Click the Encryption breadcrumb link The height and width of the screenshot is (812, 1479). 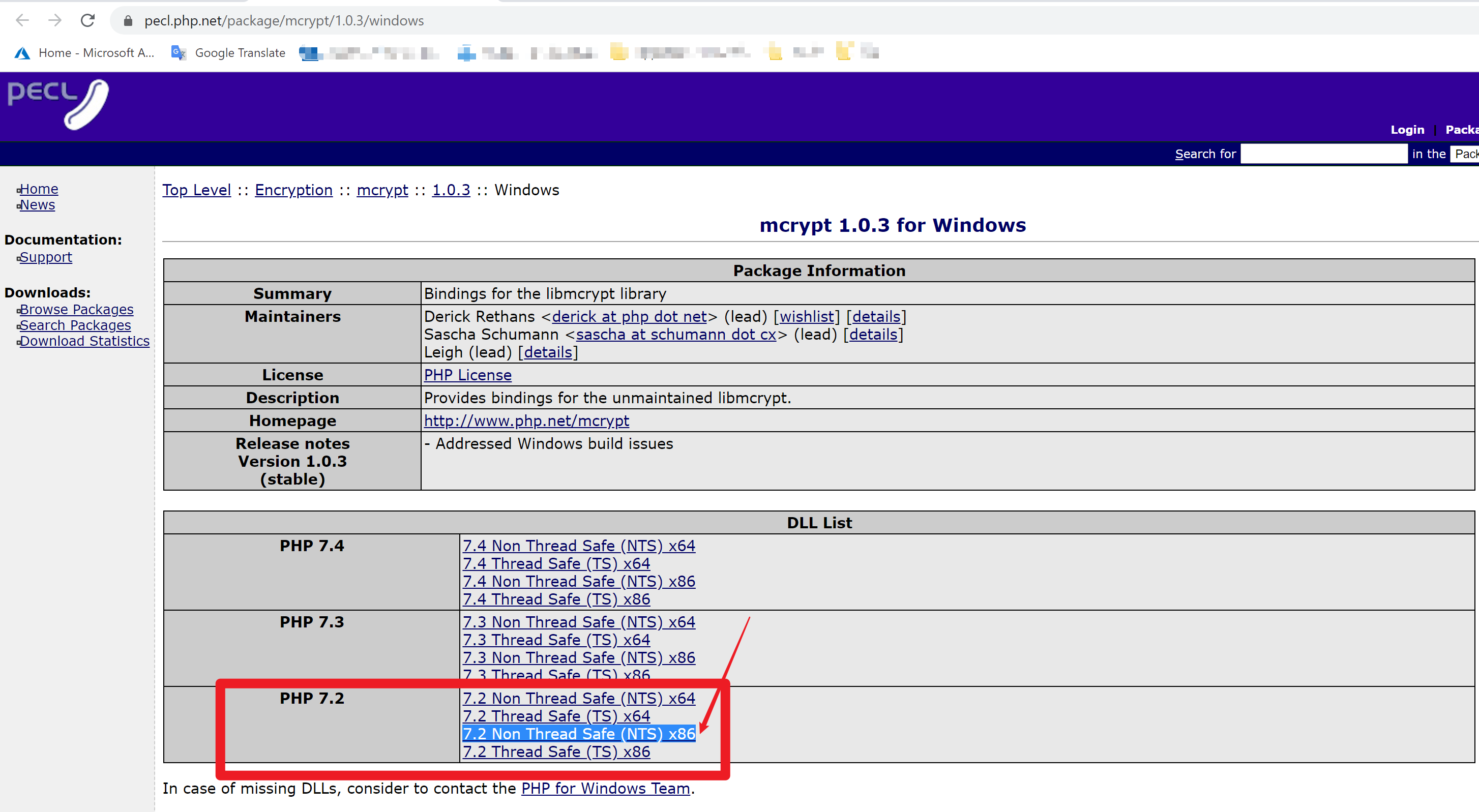click(293, 190)
